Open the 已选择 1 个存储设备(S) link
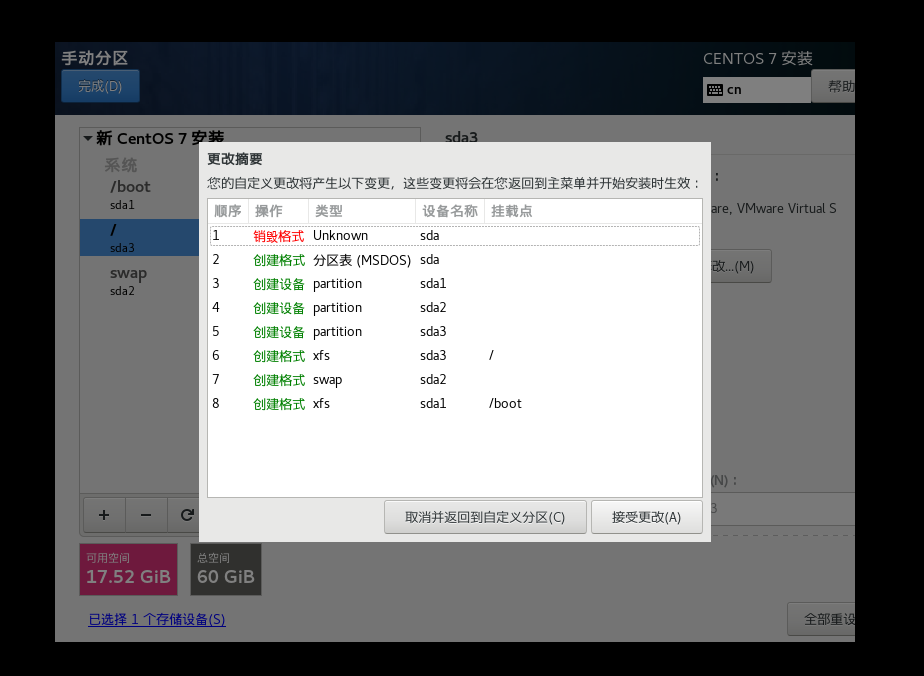Screen dimensions: 924x676 click(x=157, y=619)
